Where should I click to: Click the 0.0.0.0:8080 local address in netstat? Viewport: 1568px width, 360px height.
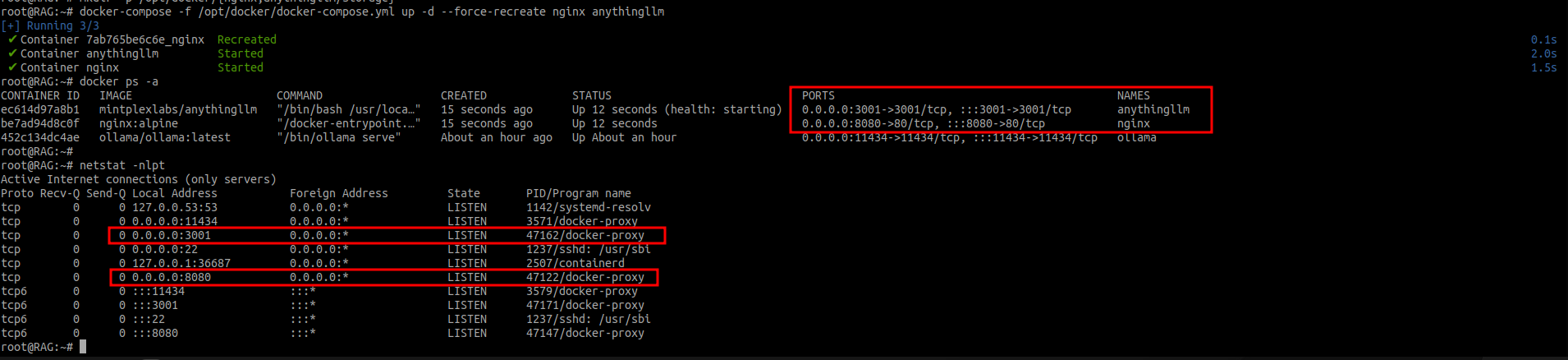coord(172,277)
